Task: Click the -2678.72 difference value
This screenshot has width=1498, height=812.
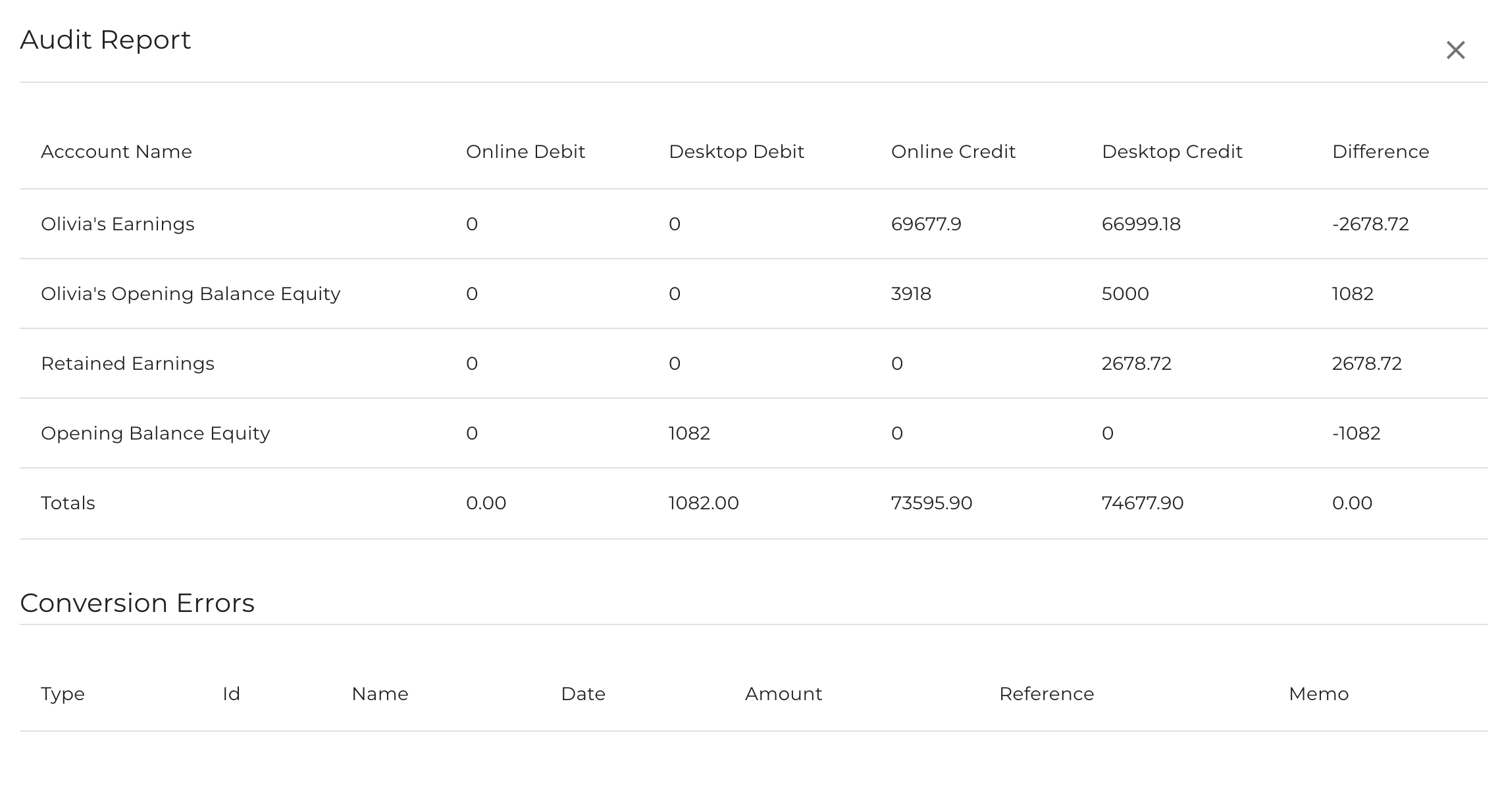Action: pyautogui.click(x=1370, y=224)
